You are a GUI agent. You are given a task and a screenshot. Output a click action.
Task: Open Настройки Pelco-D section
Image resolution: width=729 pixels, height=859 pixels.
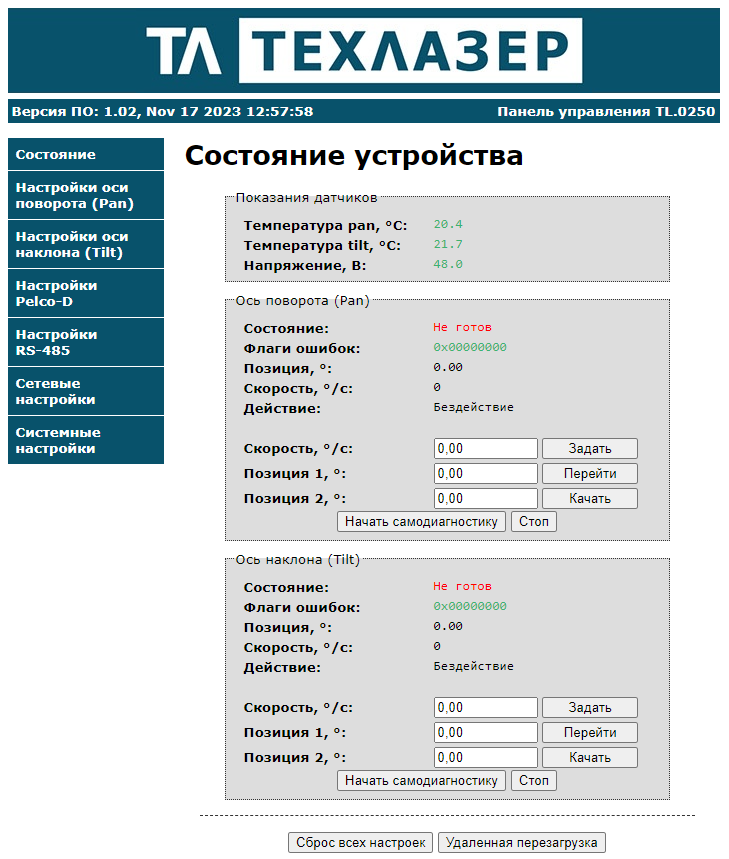point(85,293)
